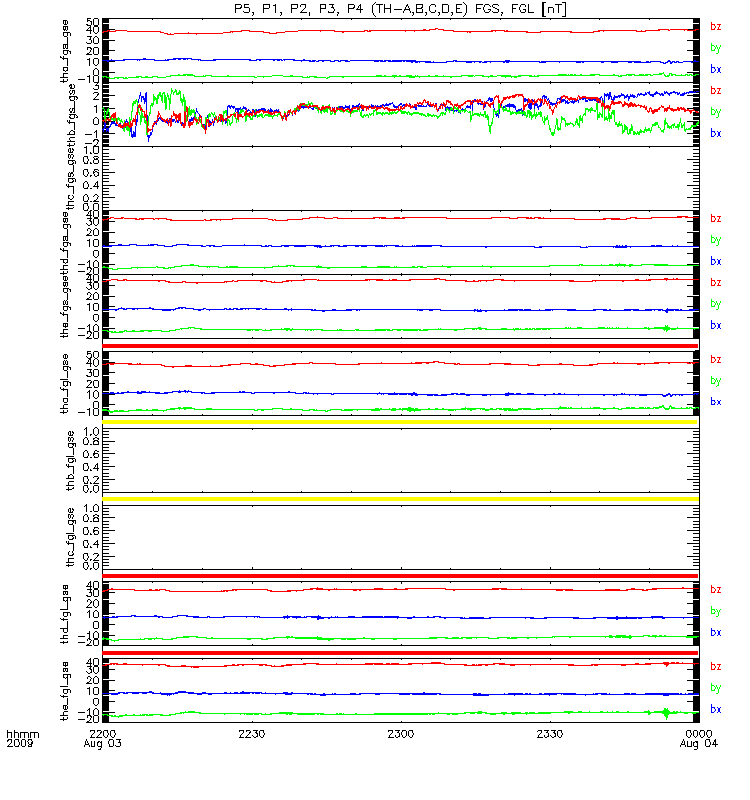Select the by legend label of the tha_fgs_gse panel
The width and height of the screenshot is (750, 800).
715,48
